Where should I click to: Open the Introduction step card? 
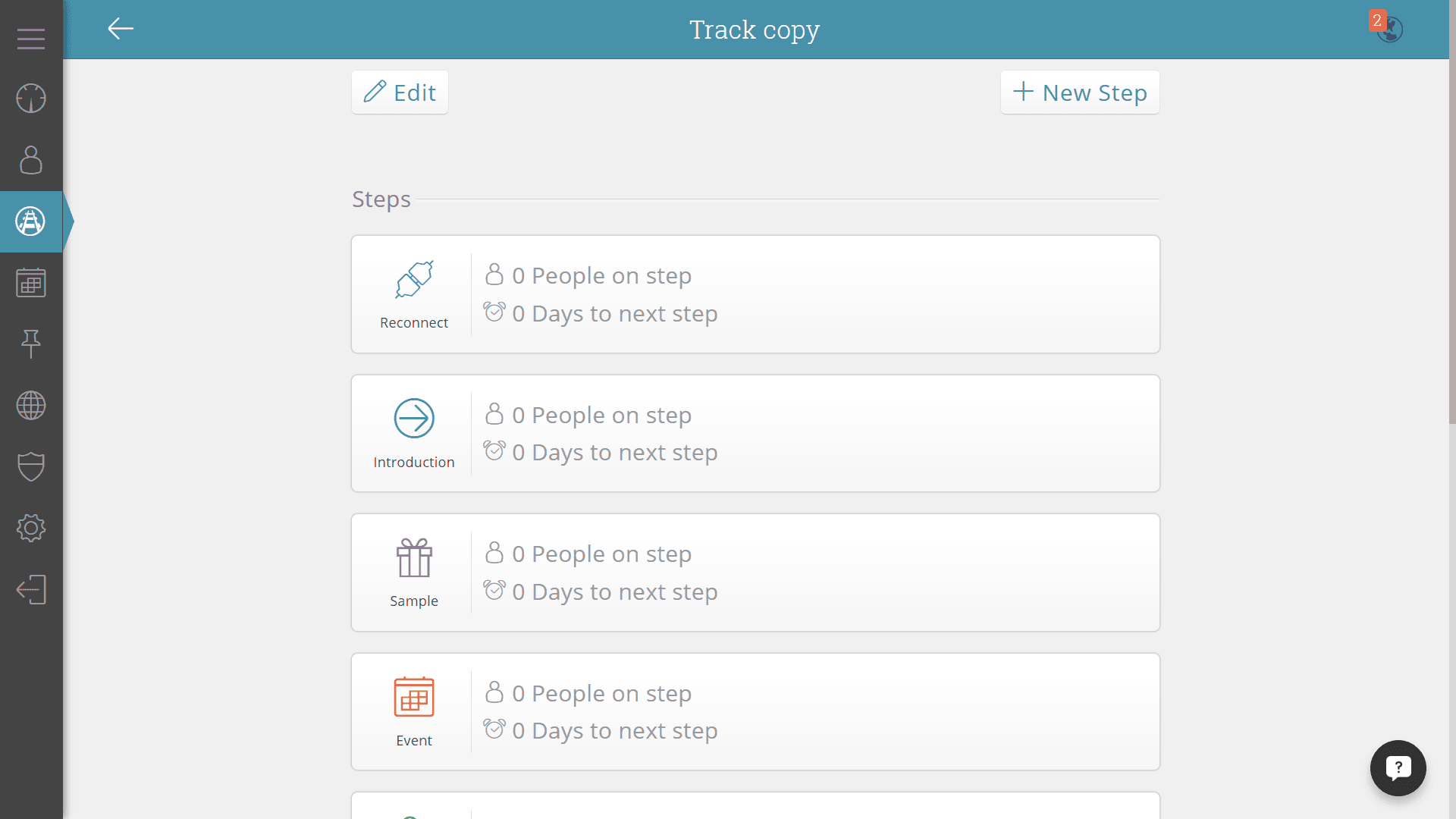pyautogui.click(x=755, y=434)
